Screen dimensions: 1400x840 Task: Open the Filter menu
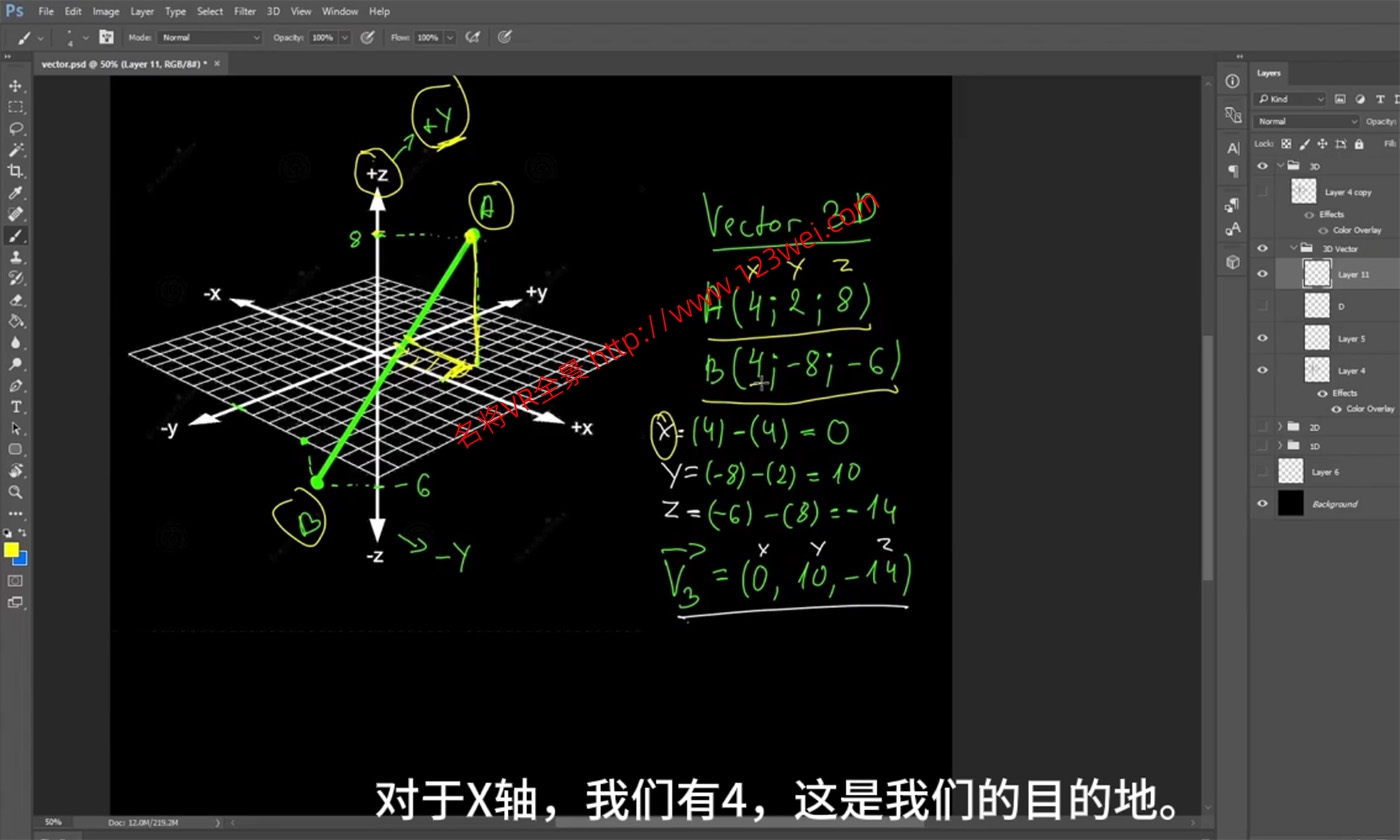click(245, 11)
